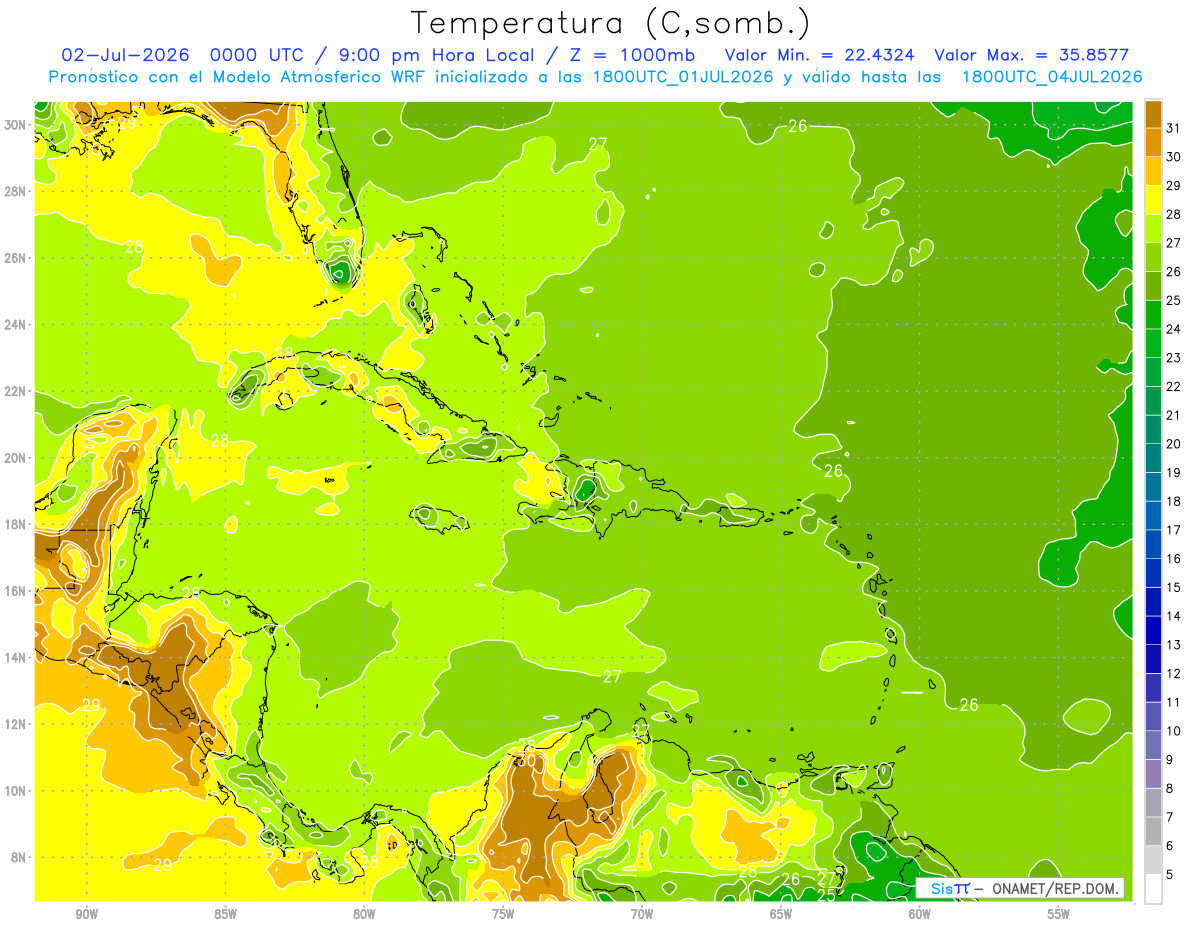Image resolution: width=1200 pixels, height=927 pixels.
Task: Pick the dark brown top swatch of color scale
Action: [1153, 114]
